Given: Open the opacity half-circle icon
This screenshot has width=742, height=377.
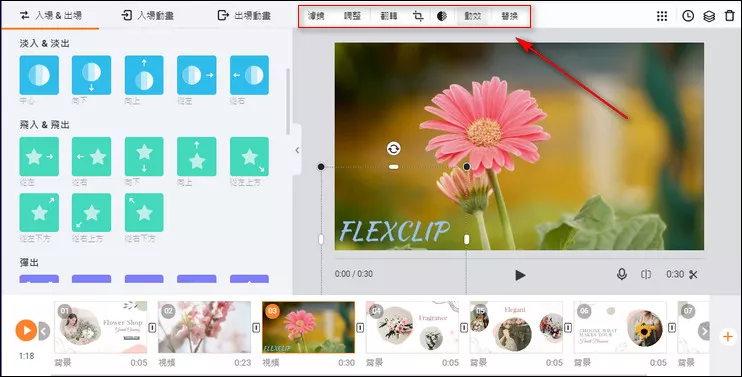Looking at the screenshot, I should (x=442, y=16).
